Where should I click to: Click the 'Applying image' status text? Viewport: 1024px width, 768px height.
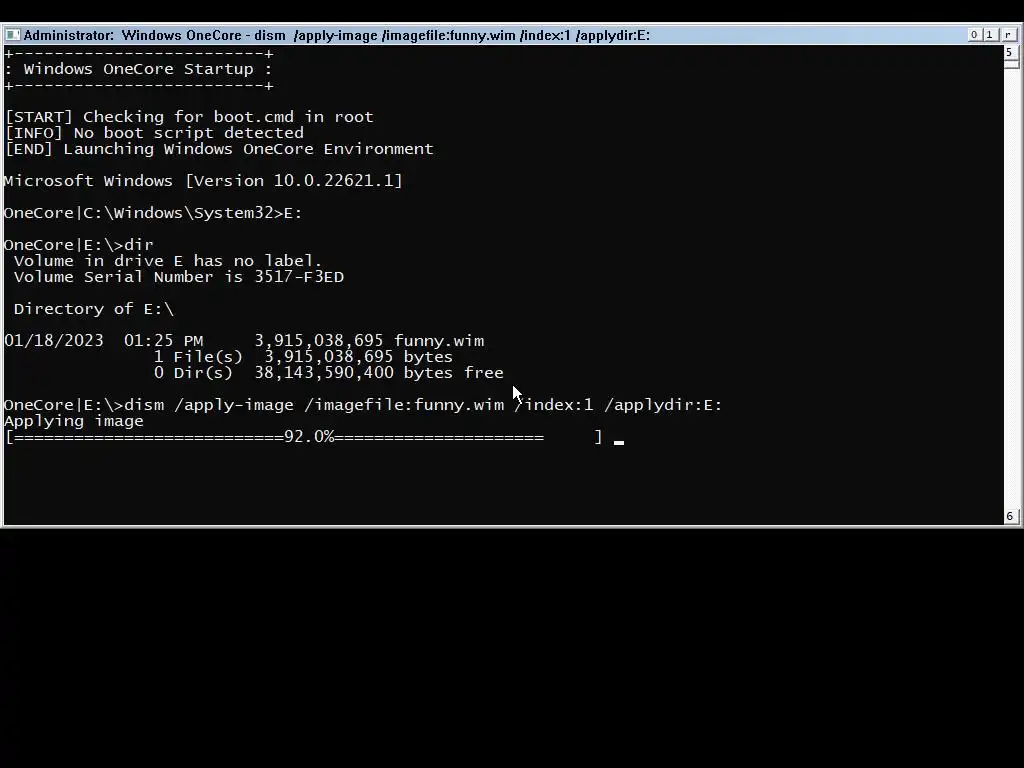74,421
